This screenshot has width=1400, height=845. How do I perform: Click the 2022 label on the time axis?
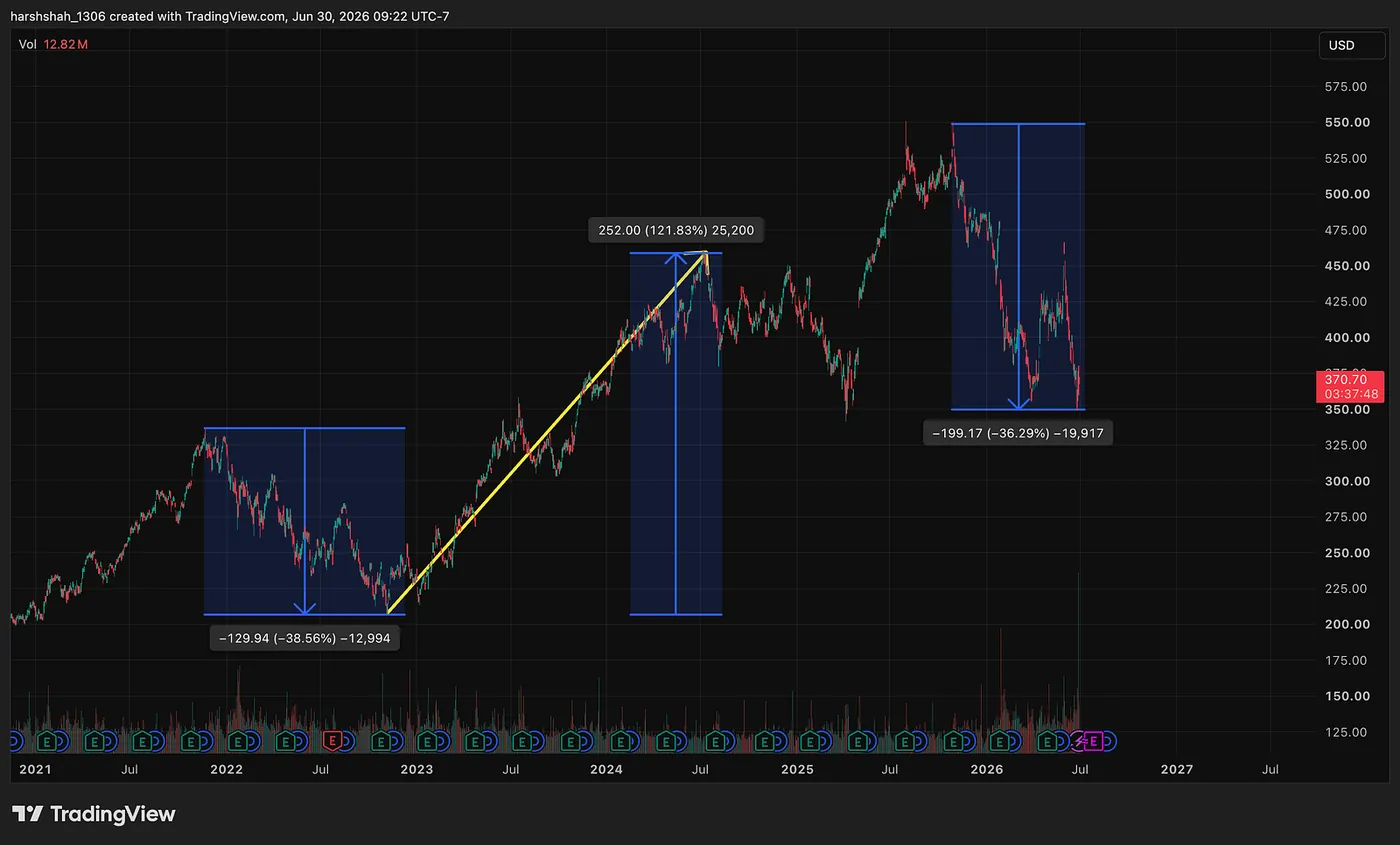click(226, 770)
